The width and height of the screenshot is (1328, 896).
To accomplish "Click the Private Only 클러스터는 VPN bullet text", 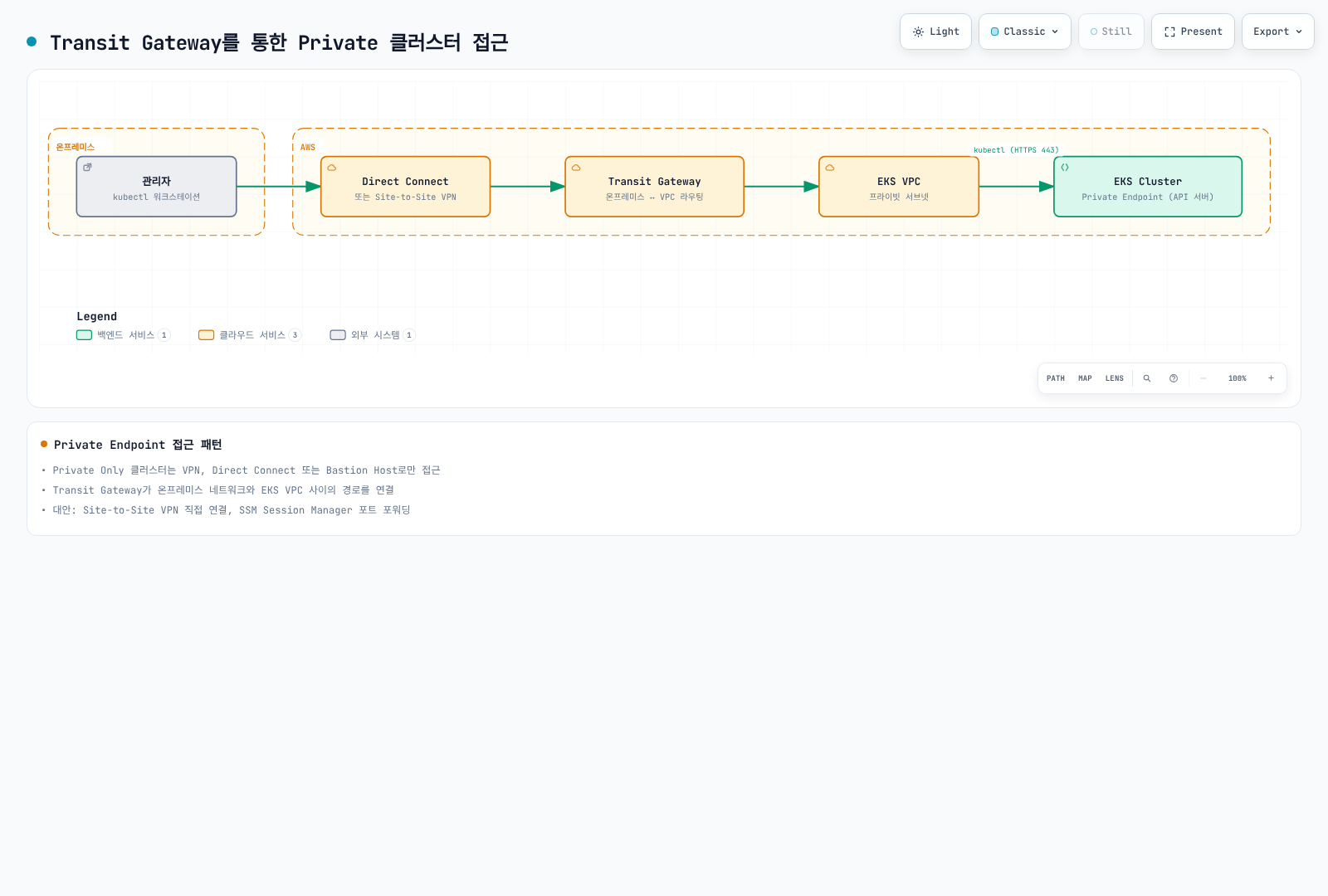I will pyautogui.click(x=247, y=470).
